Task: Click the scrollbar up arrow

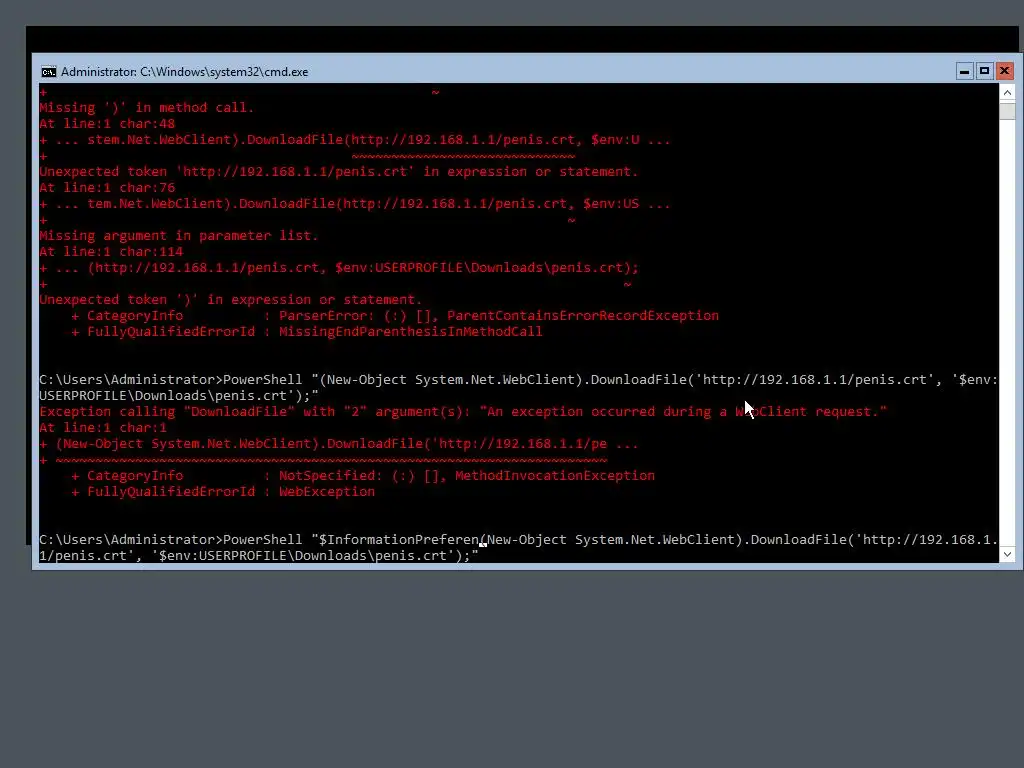Action: tap(1007, 93)
